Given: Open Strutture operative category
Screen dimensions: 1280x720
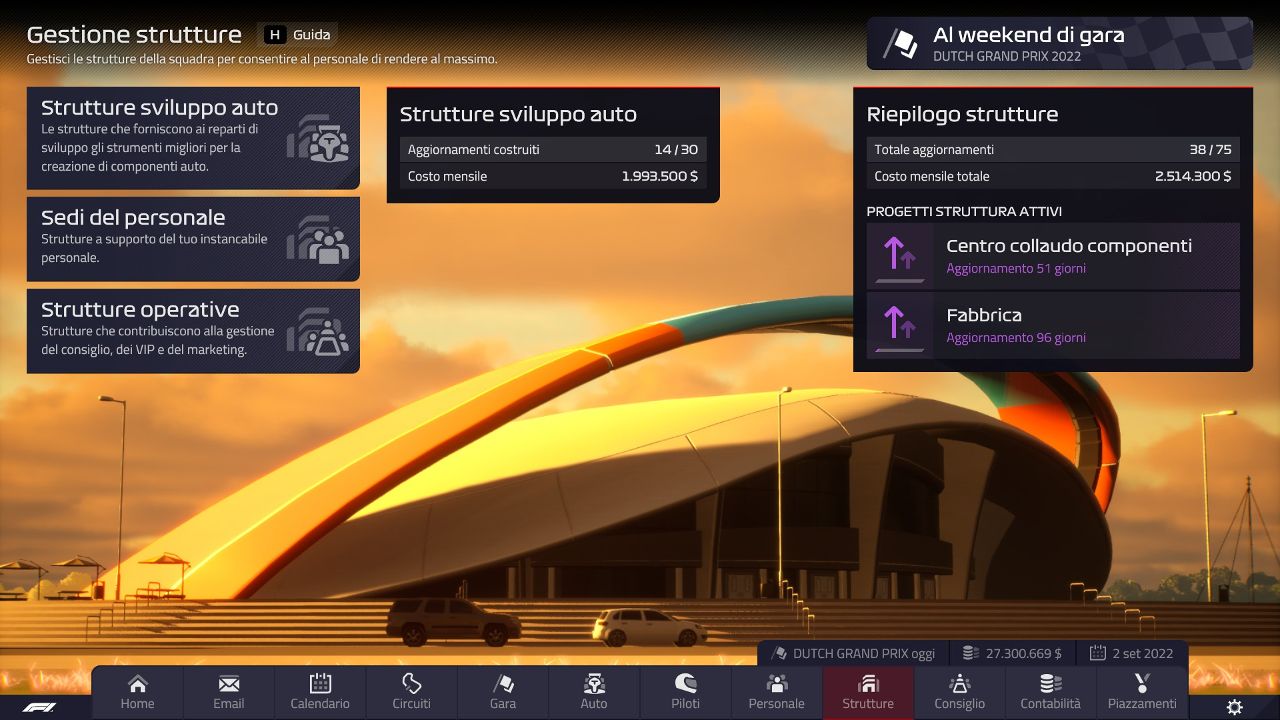Looking at the screenshot, I should click(193, 331).
